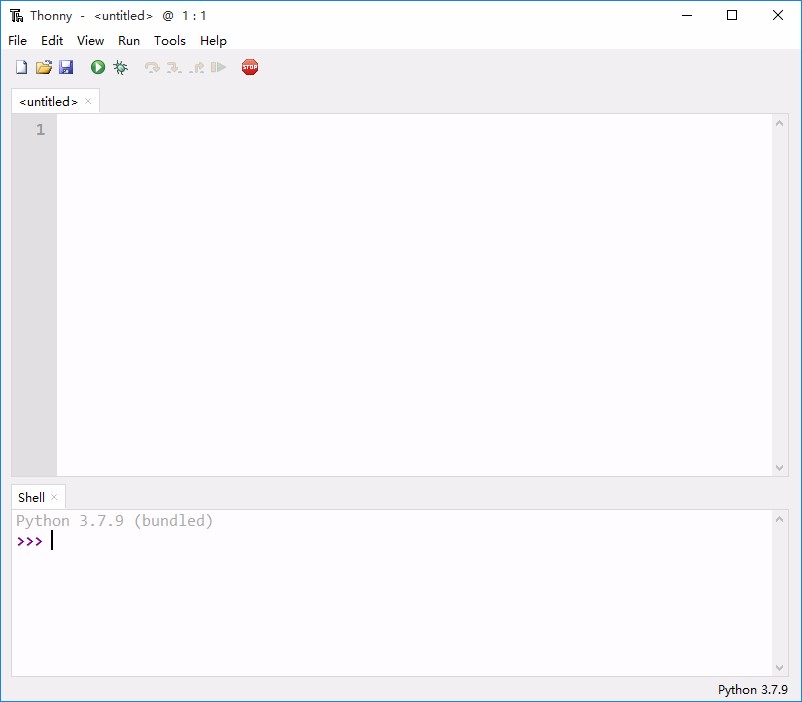Open the View menu
The image size is (802, 702).
(x=91, y=40)
